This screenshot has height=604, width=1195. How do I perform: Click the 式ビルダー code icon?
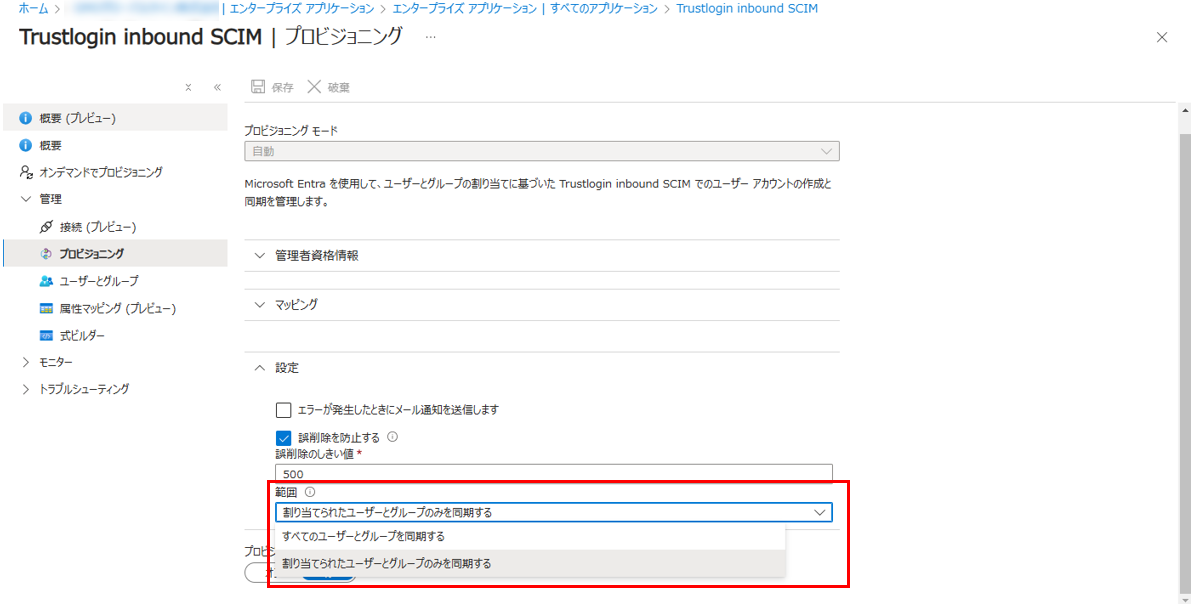(46, 335)
